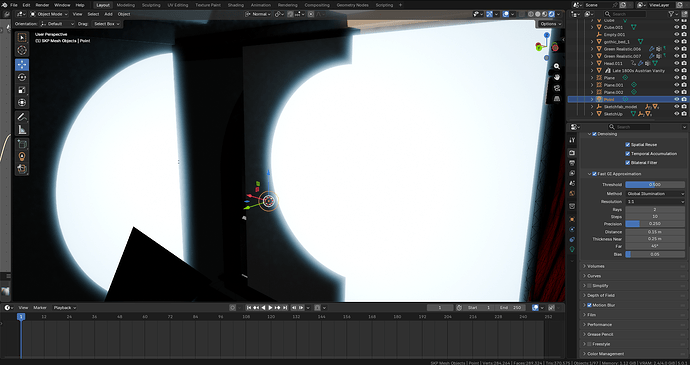The width and height of the screenshot is (690, 365).
Task: Hide gothic_bed_1 via its eye icon
Action: pyautogui.click(x=677, y=41)
